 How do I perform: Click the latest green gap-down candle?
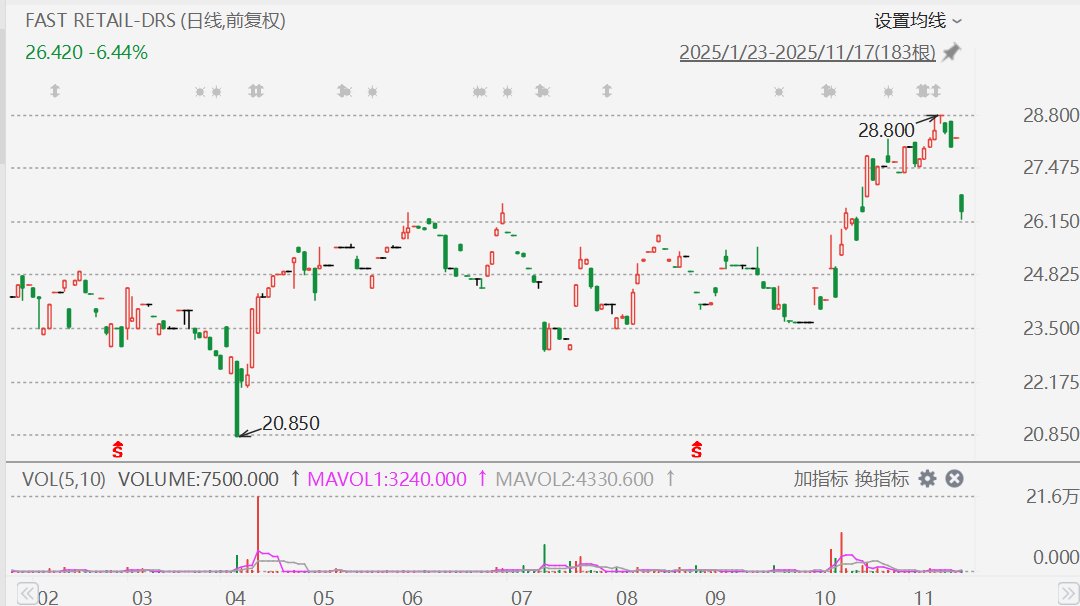[962, 205]
